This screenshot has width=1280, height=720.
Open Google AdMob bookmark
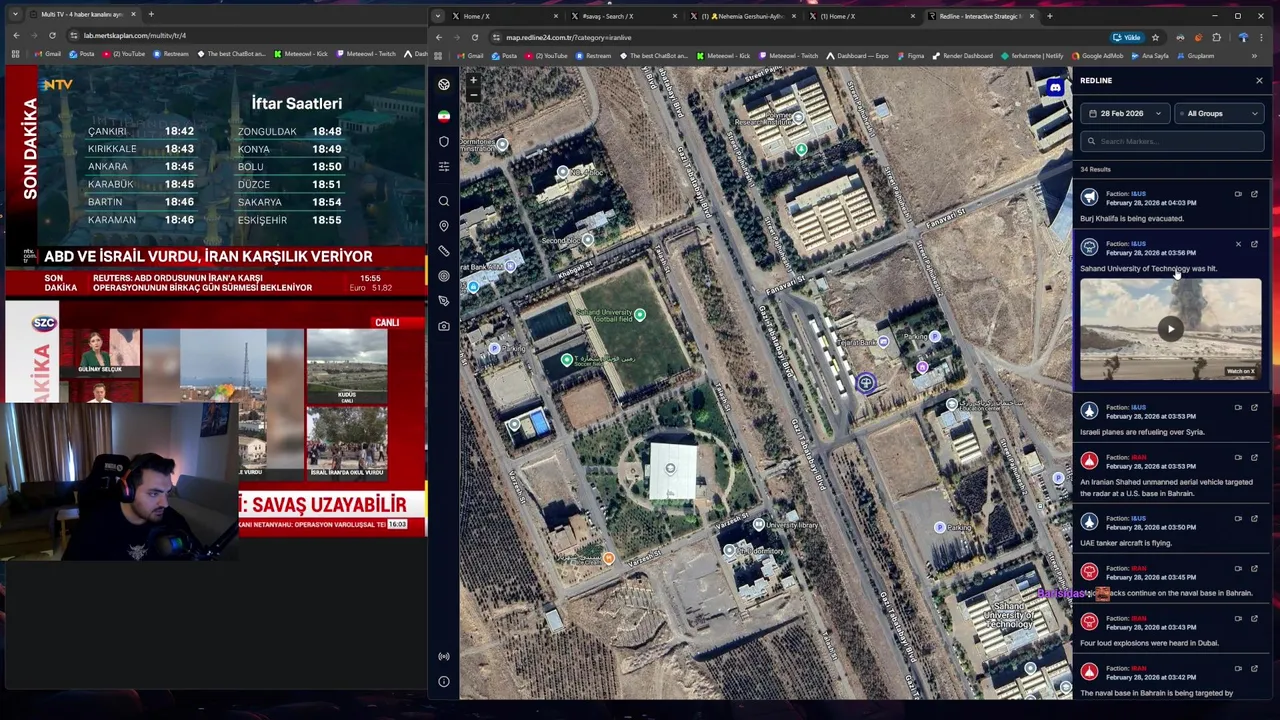(1097, 56)
